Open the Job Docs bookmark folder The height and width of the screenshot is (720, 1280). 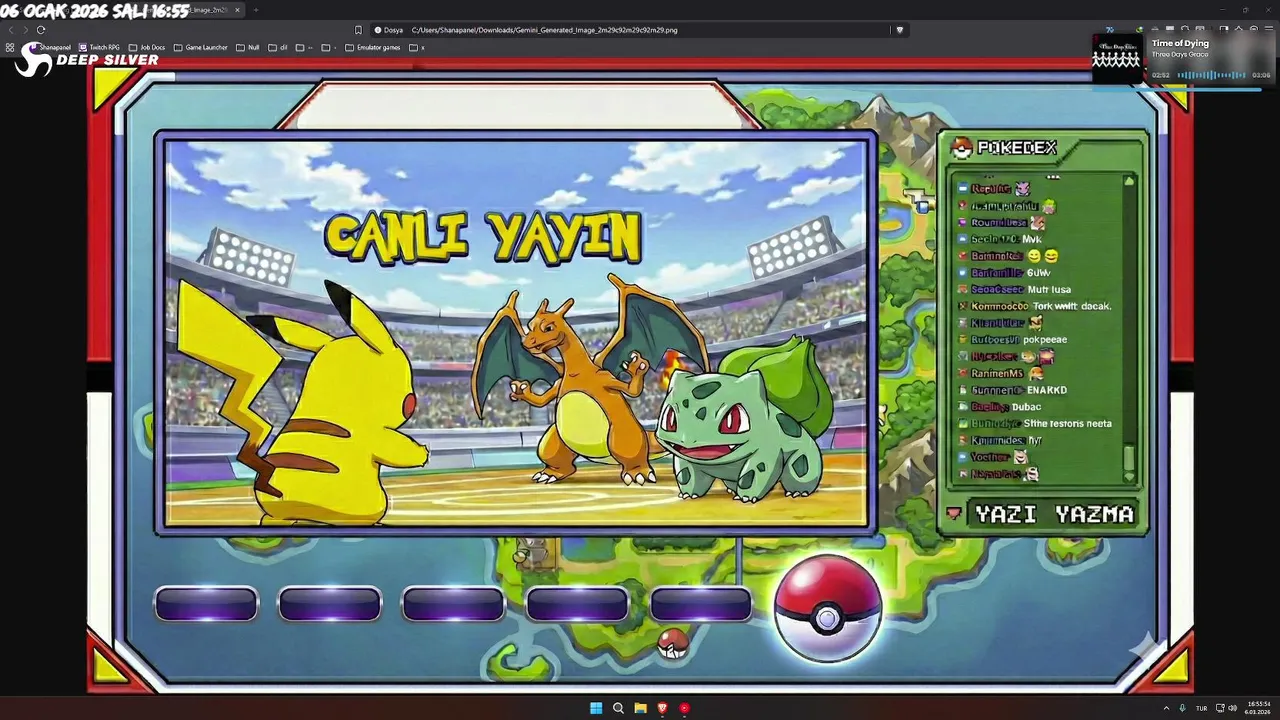pyautogui.click(x=146, y=47)
